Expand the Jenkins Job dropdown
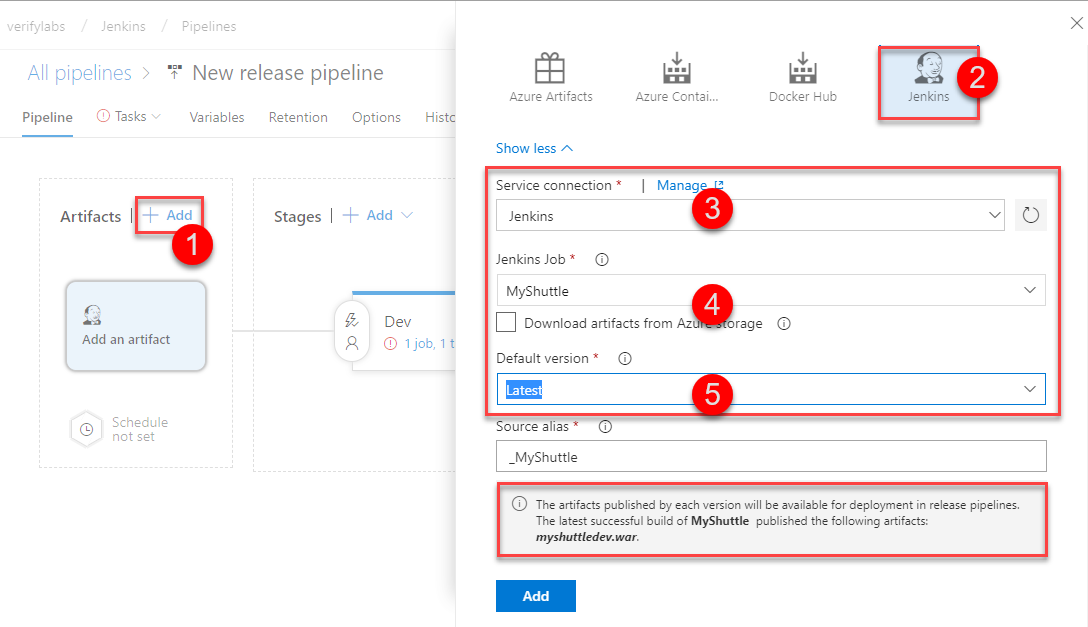The height and width of the screenshot is (627, 1088). click(x=771, y=291)
